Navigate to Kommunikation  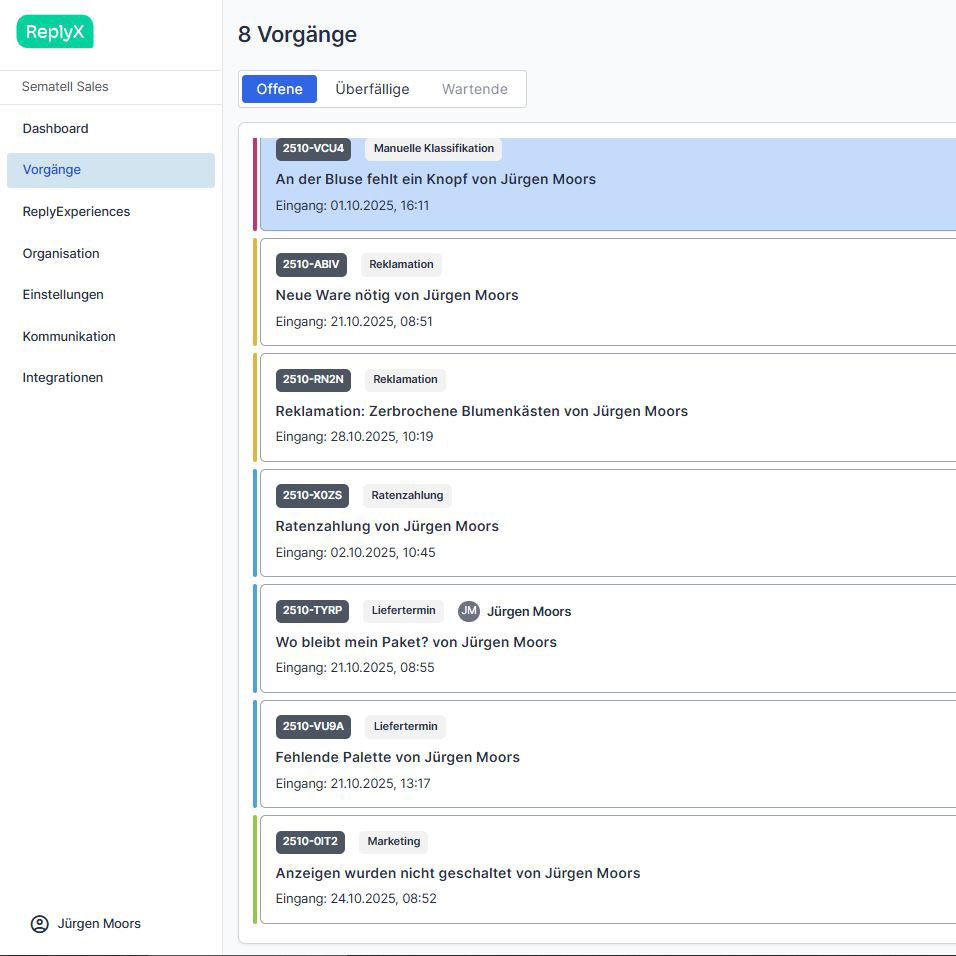[x=69, y=337]
